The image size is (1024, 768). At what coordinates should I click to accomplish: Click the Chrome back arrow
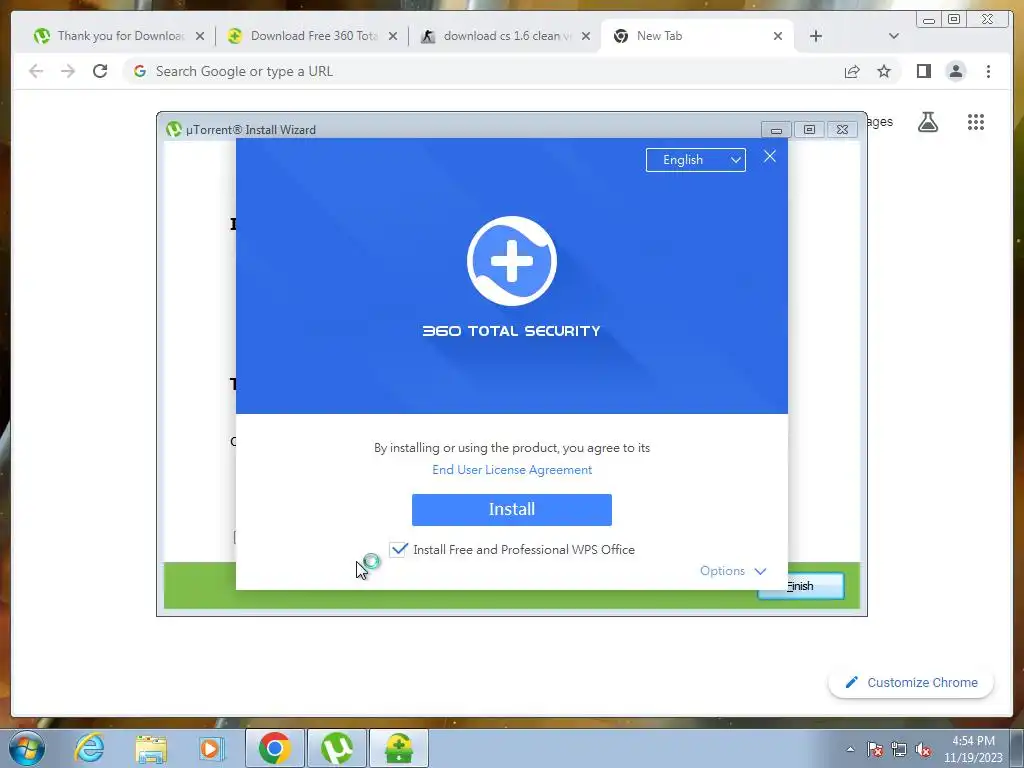pos(36,71)
